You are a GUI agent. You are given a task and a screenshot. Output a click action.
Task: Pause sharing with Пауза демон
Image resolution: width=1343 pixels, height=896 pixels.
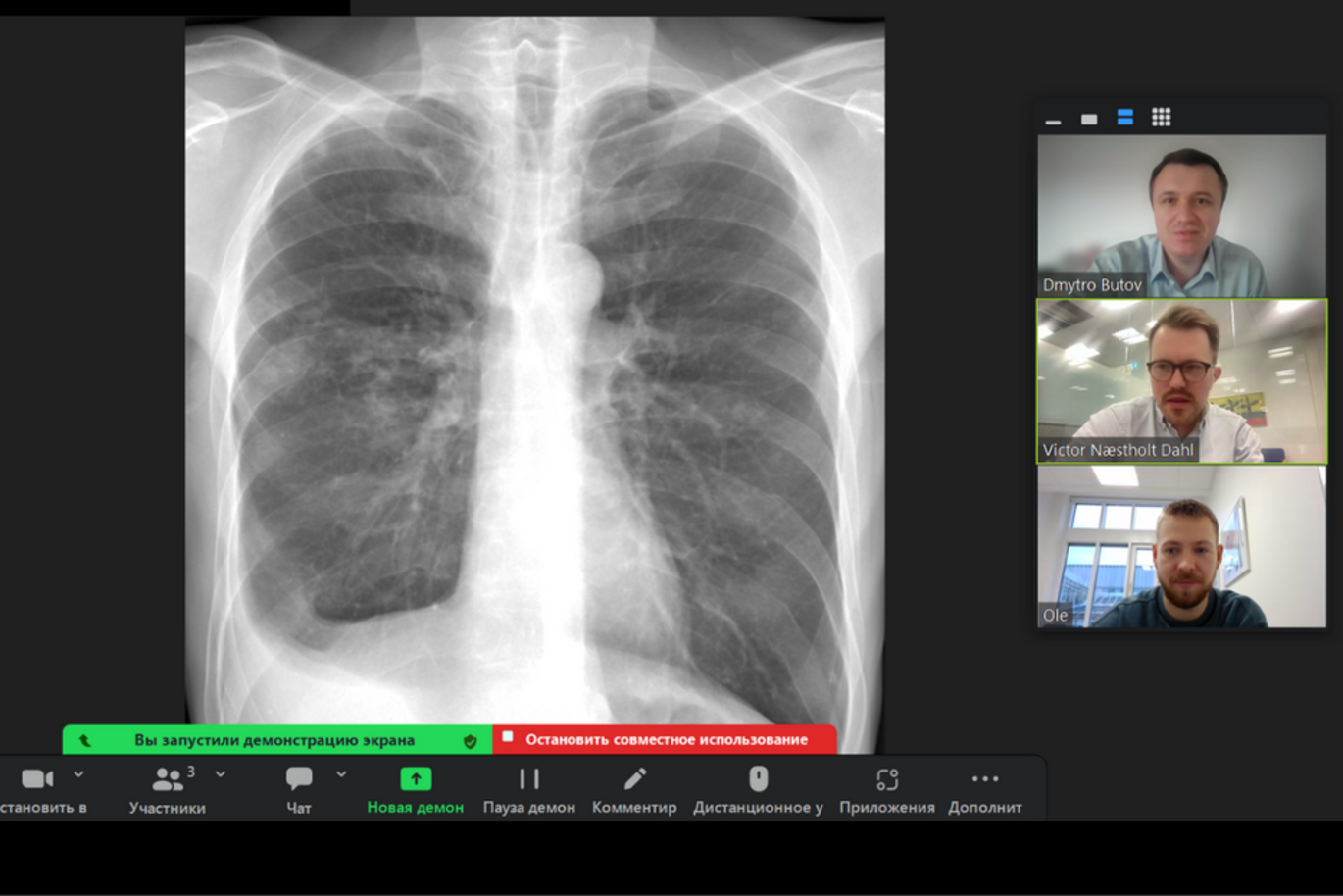click(529, 790)
